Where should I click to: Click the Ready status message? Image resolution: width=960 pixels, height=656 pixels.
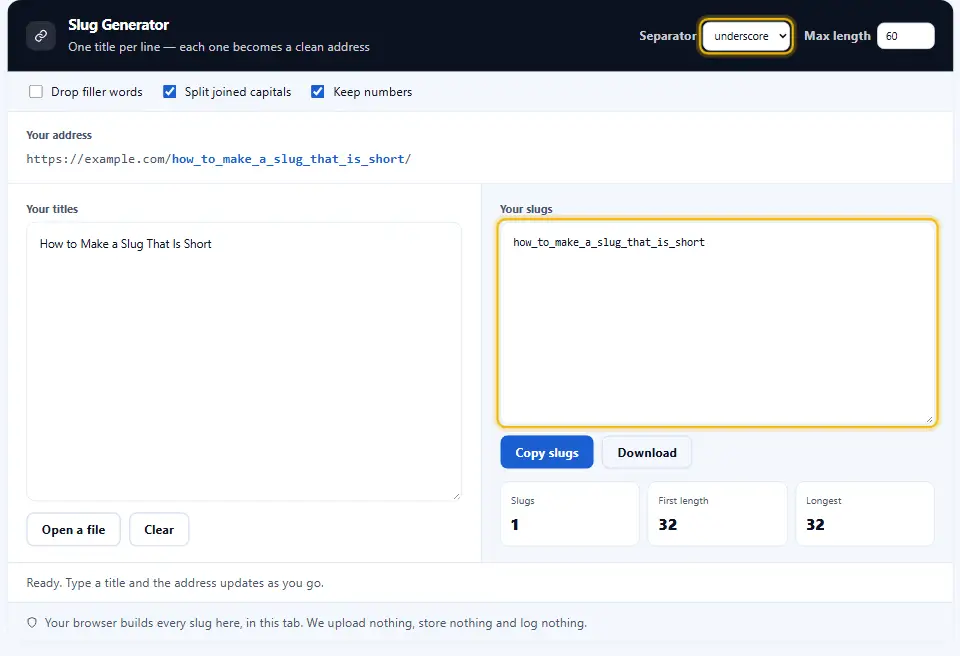click(175, 583)
